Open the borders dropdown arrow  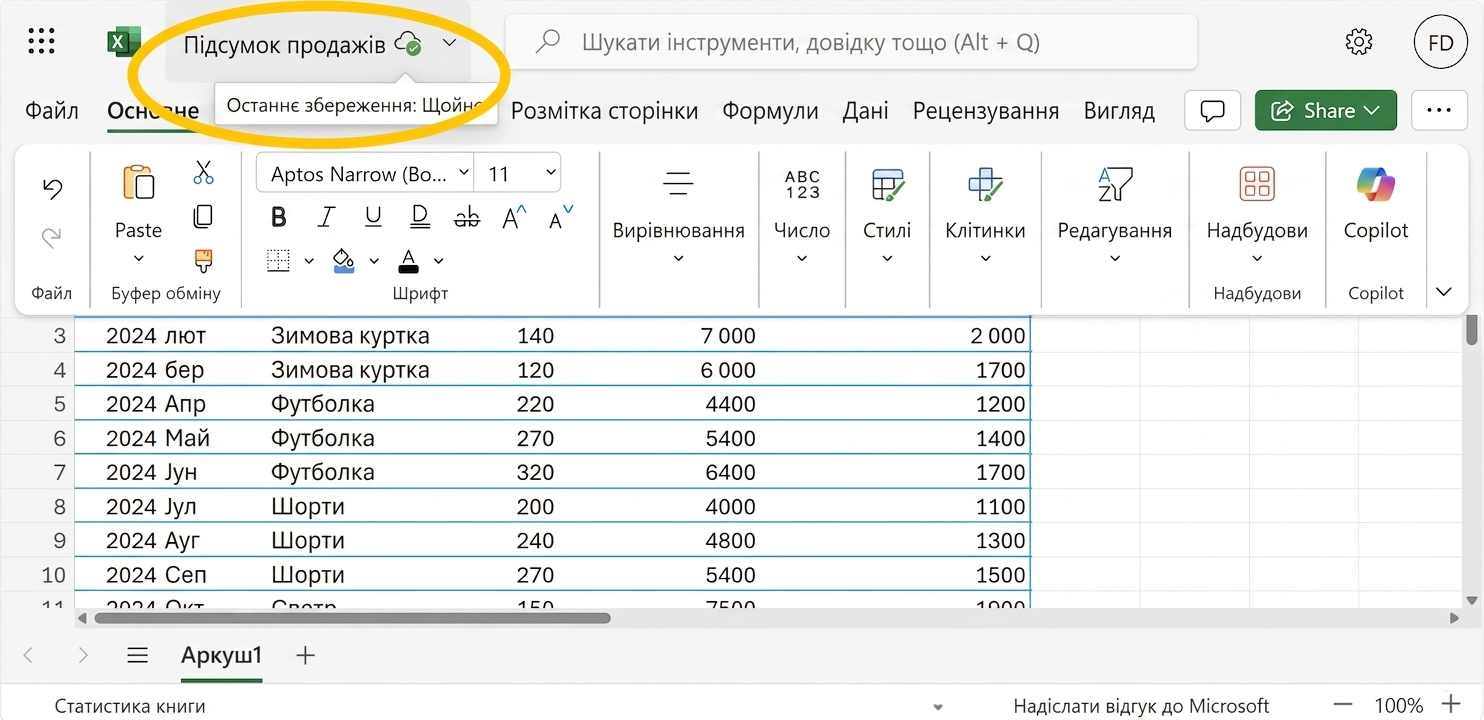[309, 261]
